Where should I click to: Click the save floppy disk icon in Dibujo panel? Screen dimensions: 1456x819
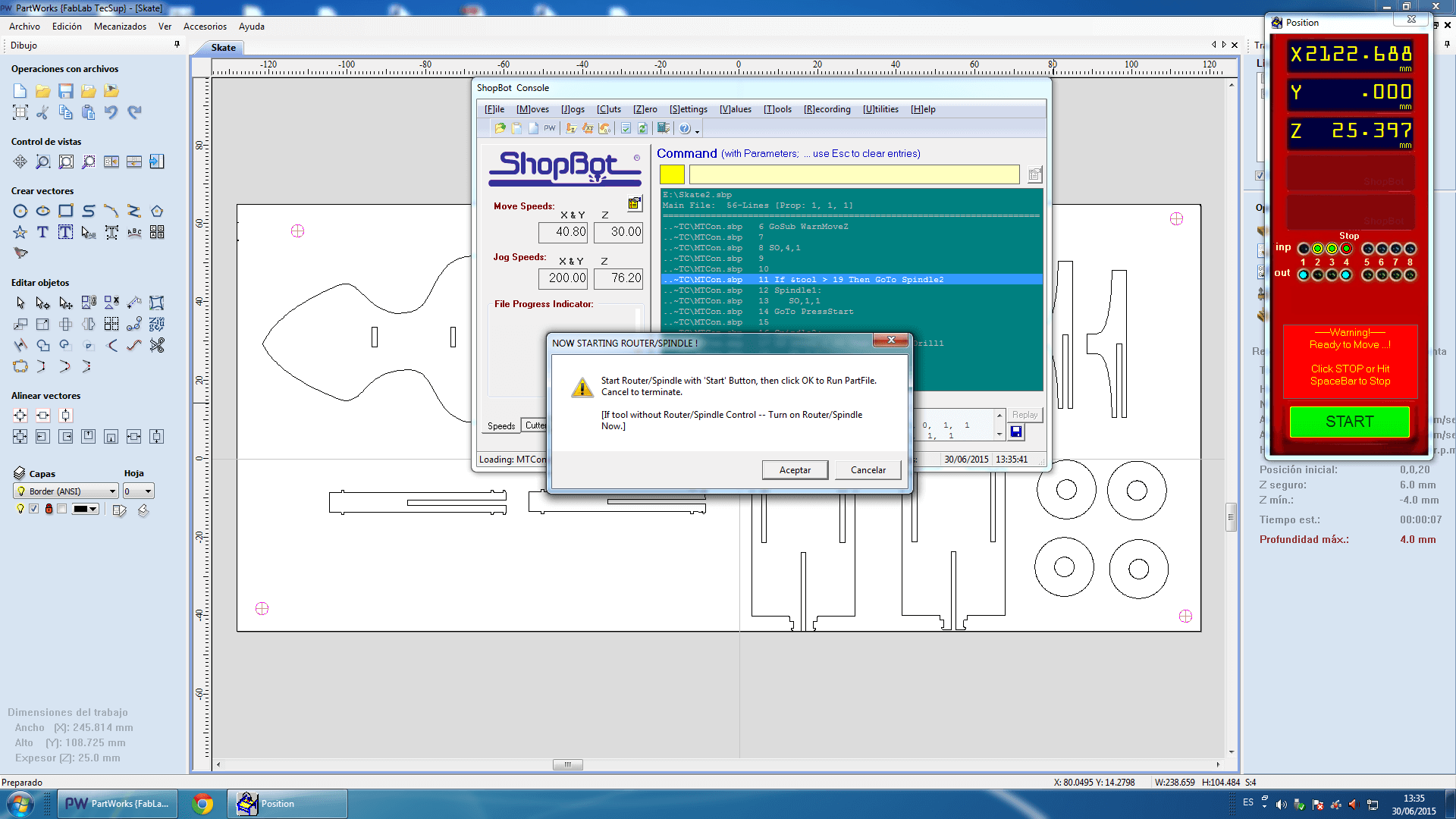(x=66, y=91)
